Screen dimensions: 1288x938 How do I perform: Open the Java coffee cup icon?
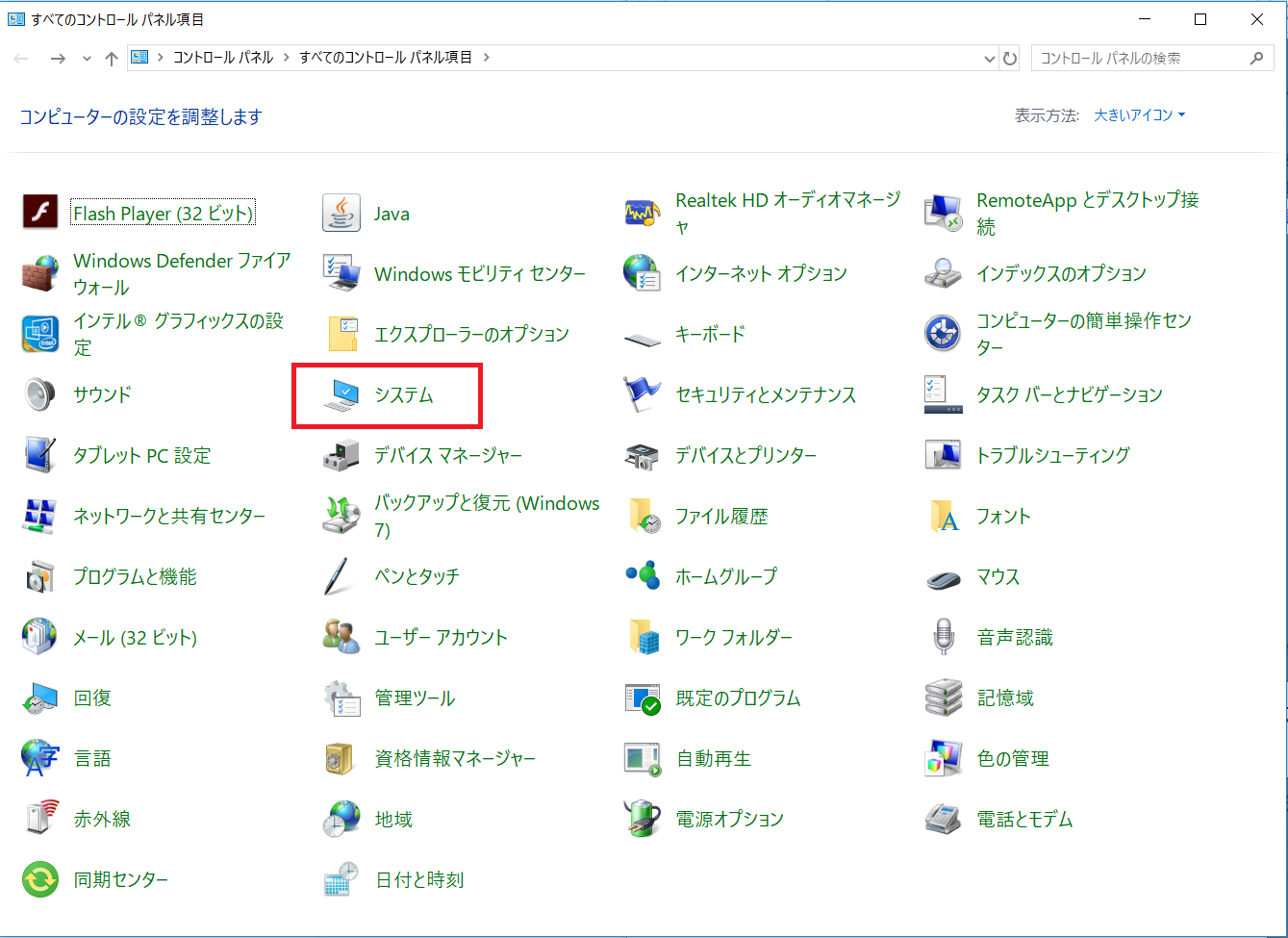point(341,213)
